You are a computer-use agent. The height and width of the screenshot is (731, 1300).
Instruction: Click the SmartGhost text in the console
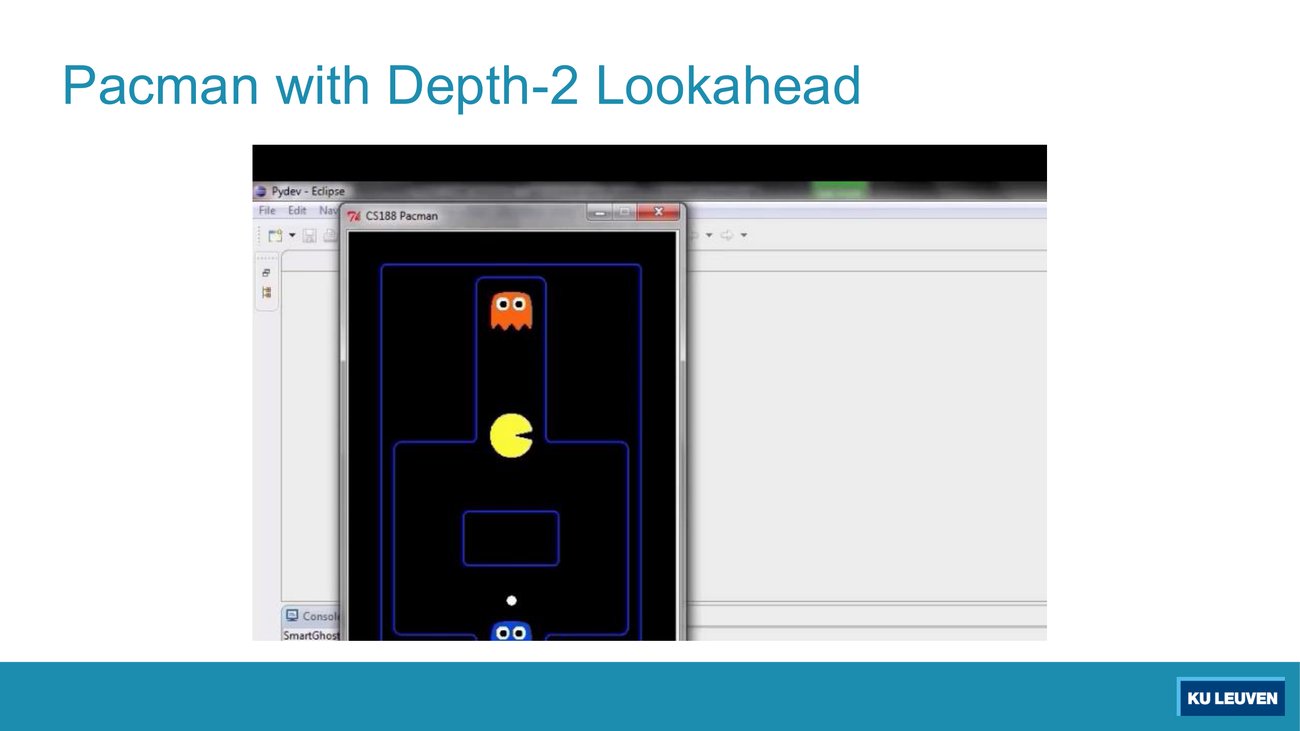click(311, 635)
